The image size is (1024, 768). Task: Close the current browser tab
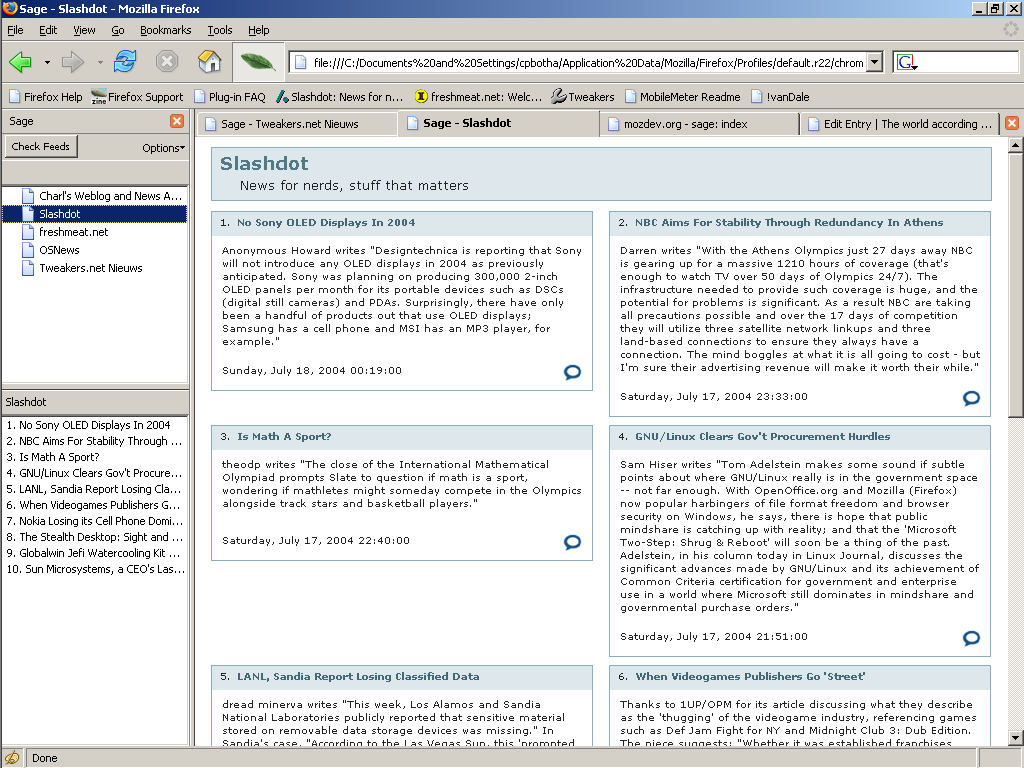click(x=1012, y=123)
